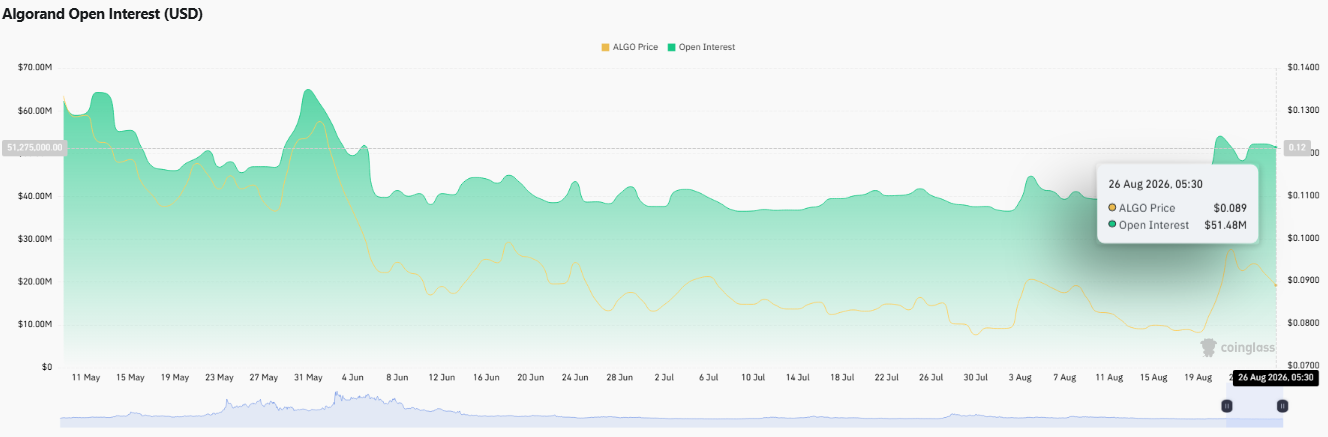
Task: Click the tooltip date 26 Aug 2026, 05:30
Action: click(1154, 184)
